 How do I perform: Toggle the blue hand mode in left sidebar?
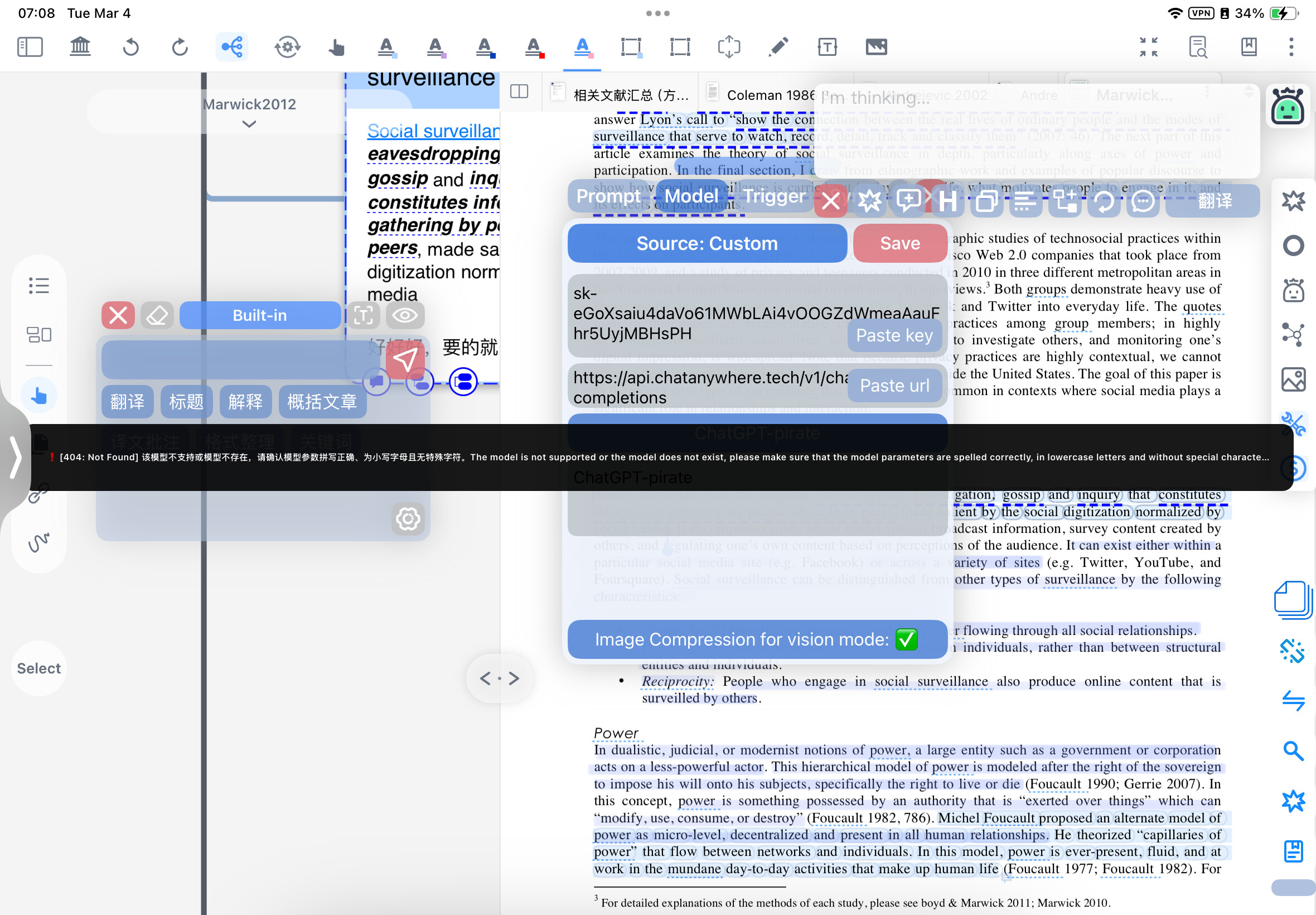point(38,395)
